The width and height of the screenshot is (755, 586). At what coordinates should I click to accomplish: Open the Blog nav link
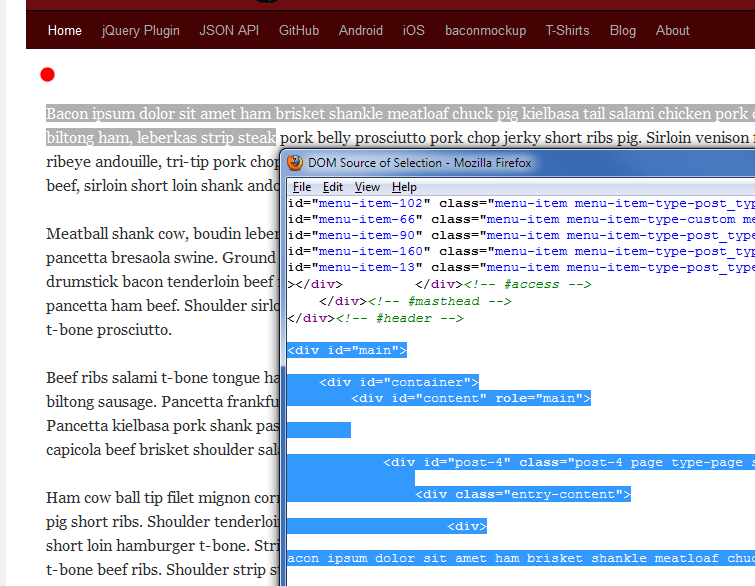pyautogui.click(x=623, y=30)
